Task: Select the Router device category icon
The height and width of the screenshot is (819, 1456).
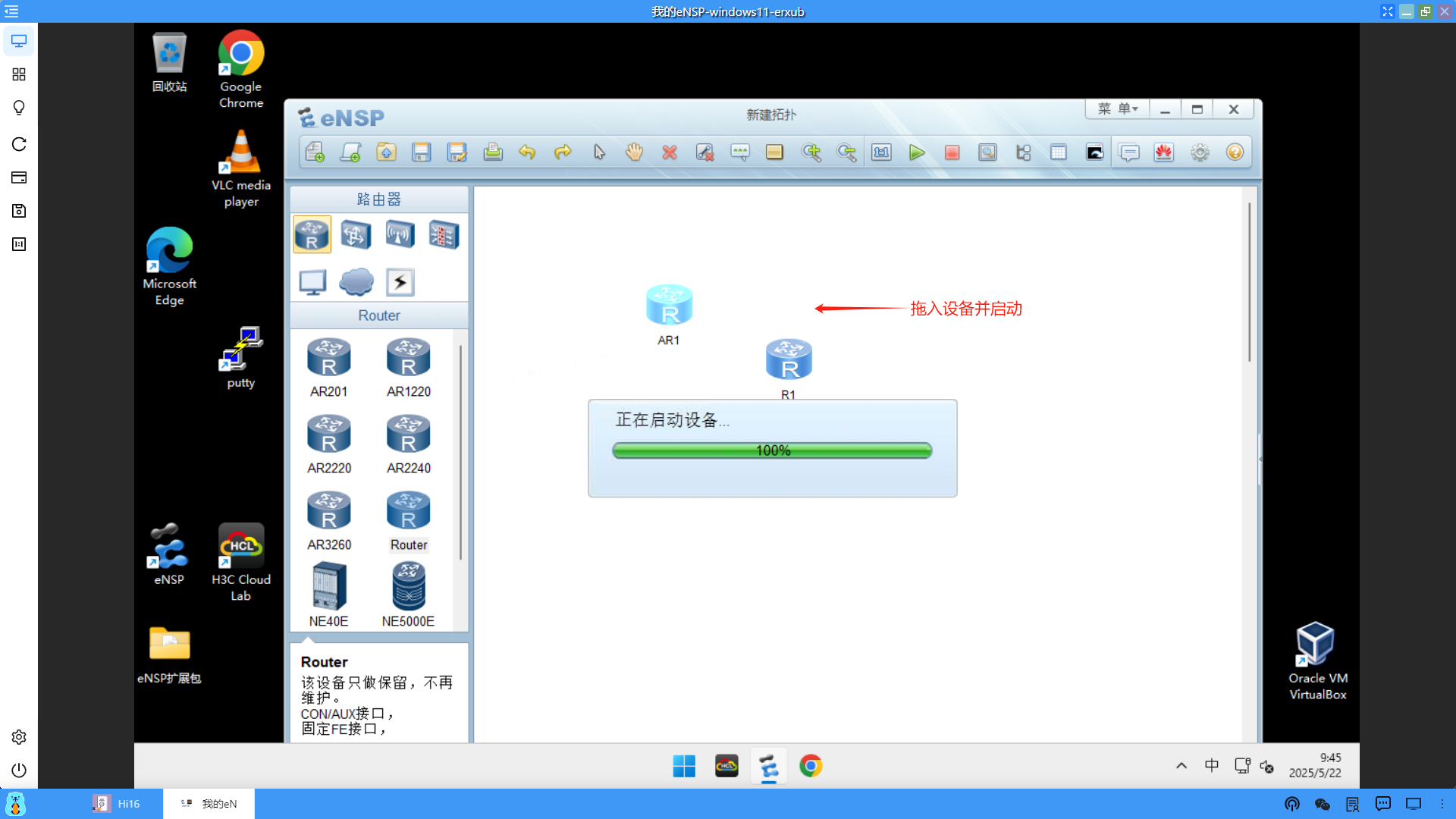Action: (x=312, y=234)
